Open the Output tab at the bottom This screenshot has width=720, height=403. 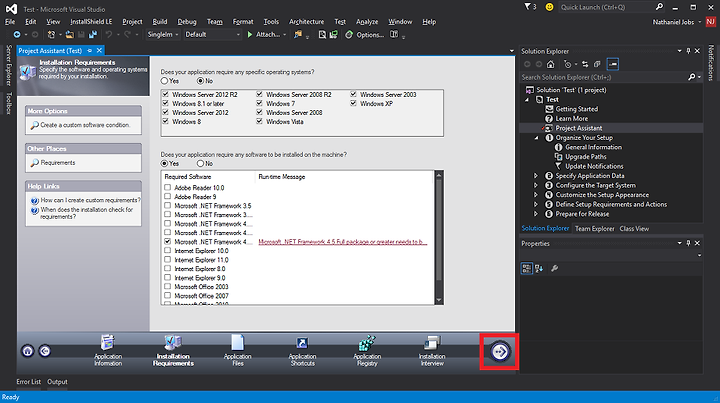[57, 382]
